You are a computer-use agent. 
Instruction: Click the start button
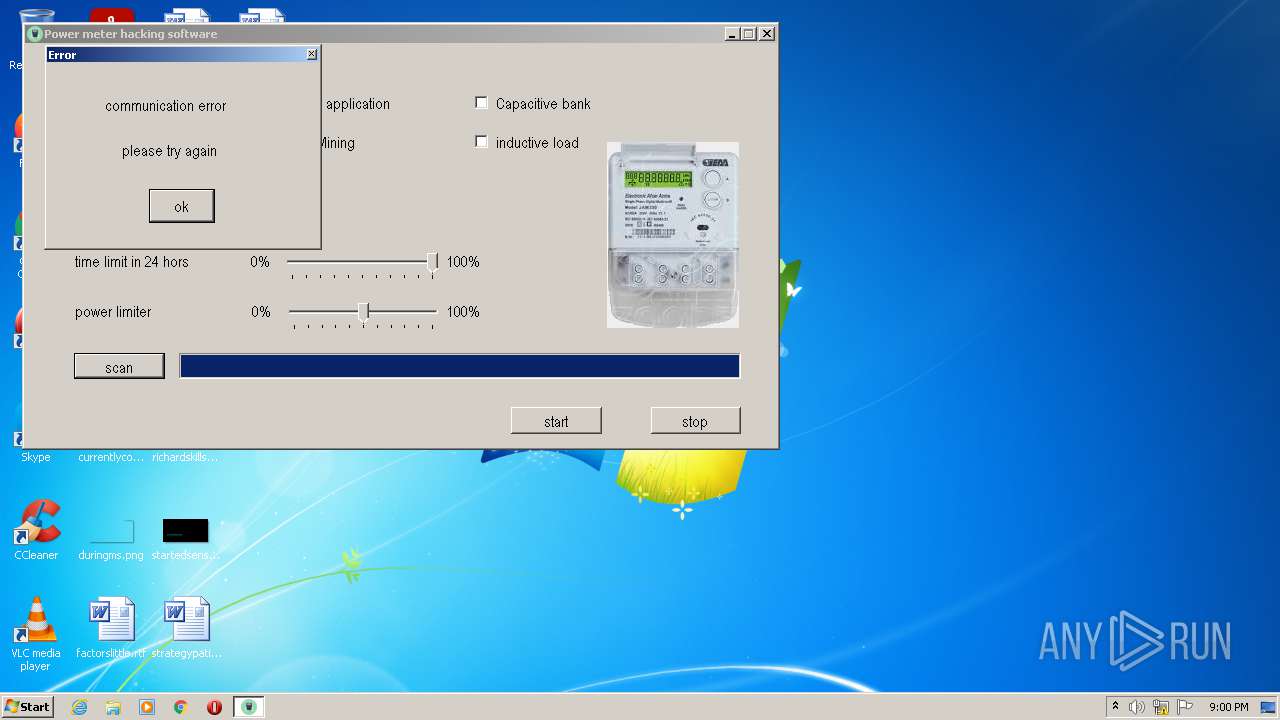click(x=556, y=421)
